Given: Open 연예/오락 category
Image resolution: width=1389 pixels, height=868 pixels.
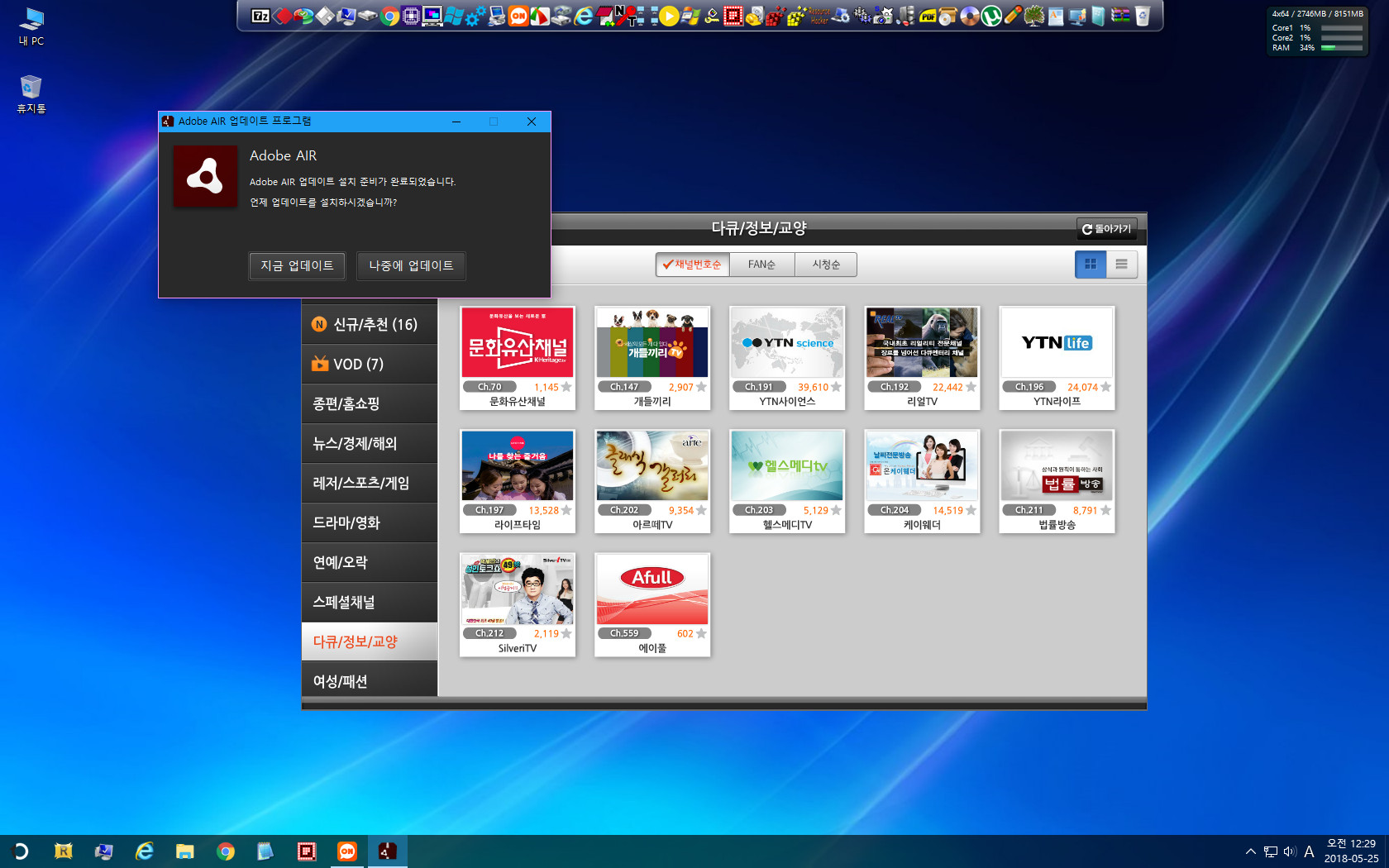Looking at the screenshot, I should (x=370, y=563).
